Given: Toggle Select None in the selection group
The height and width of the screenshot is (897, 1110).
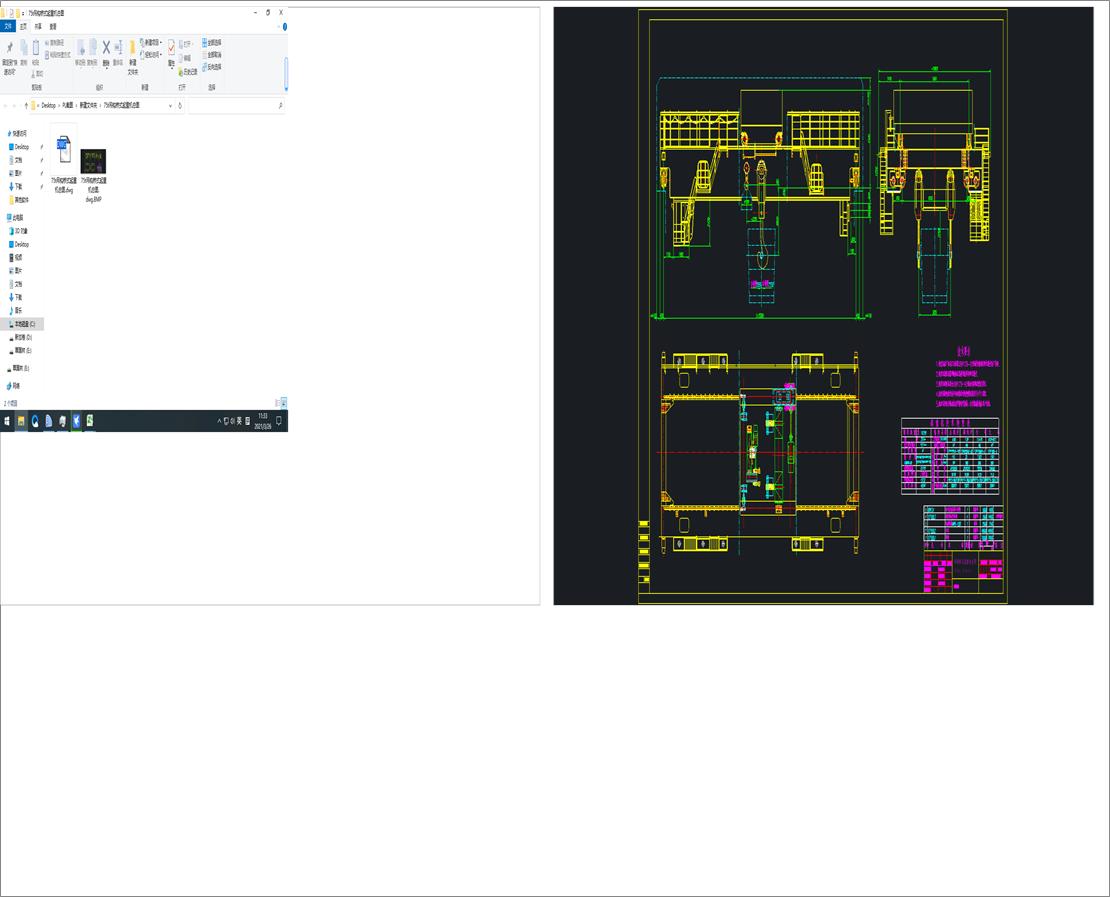Looking at the screenshot, I should coord(211,53).
